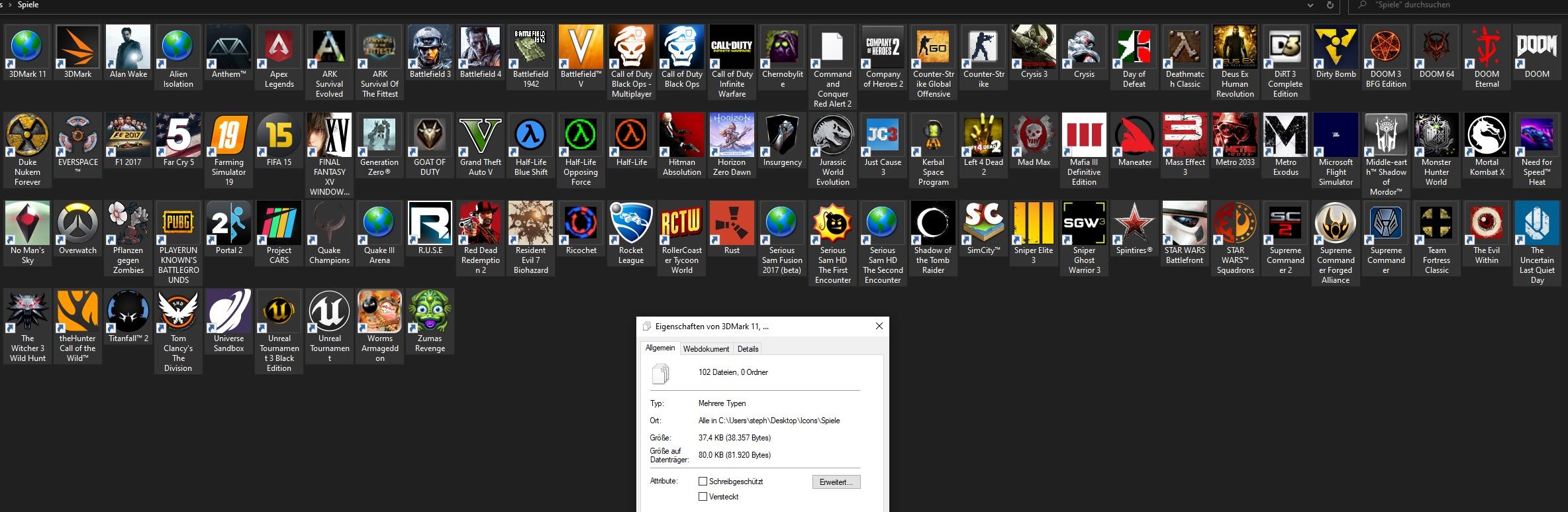
Task: Click the Microsoft Flight Simulator icon
Action: click(1336, 150)
